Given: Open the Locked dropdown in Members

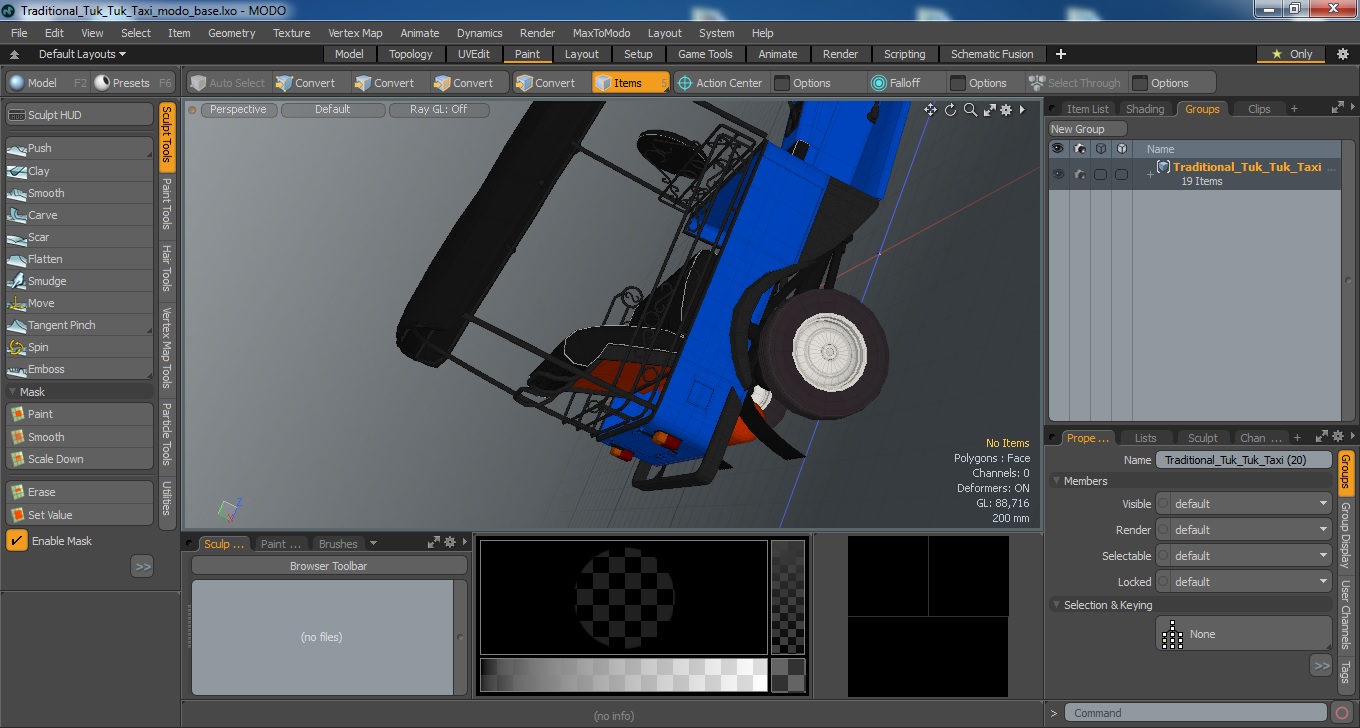Looking at the screenshot, I should pos(1244,582).
